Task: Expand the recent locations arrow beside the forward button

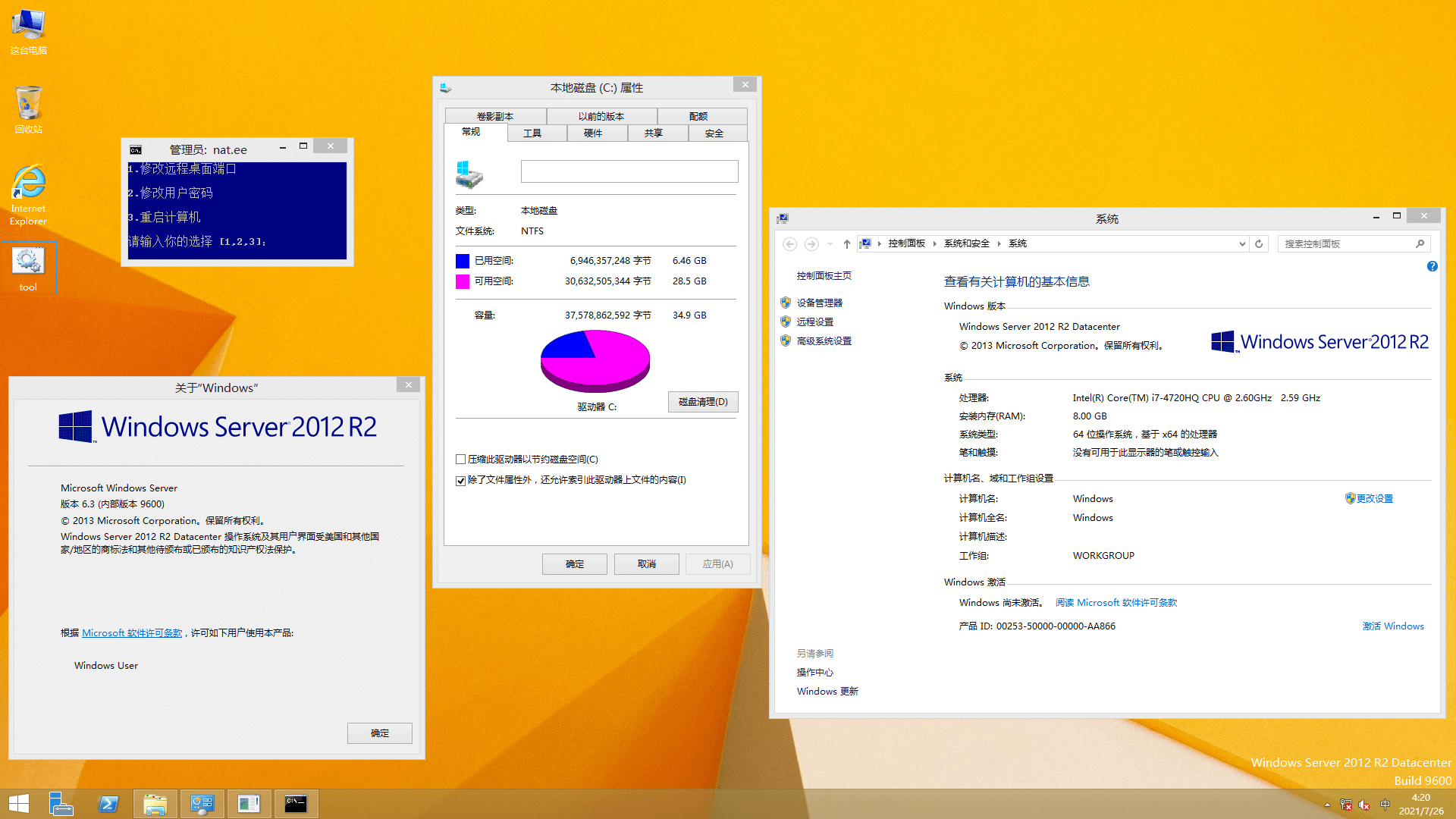Action: pos(830,243)
